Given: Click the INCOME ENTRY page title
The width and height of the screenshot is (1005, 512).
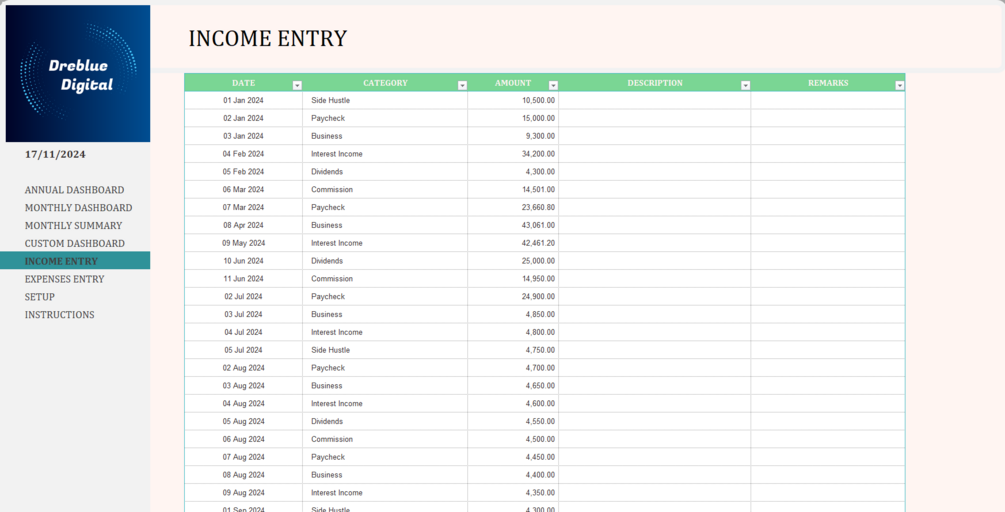Looking at the screenshot, I should [267, 38].
